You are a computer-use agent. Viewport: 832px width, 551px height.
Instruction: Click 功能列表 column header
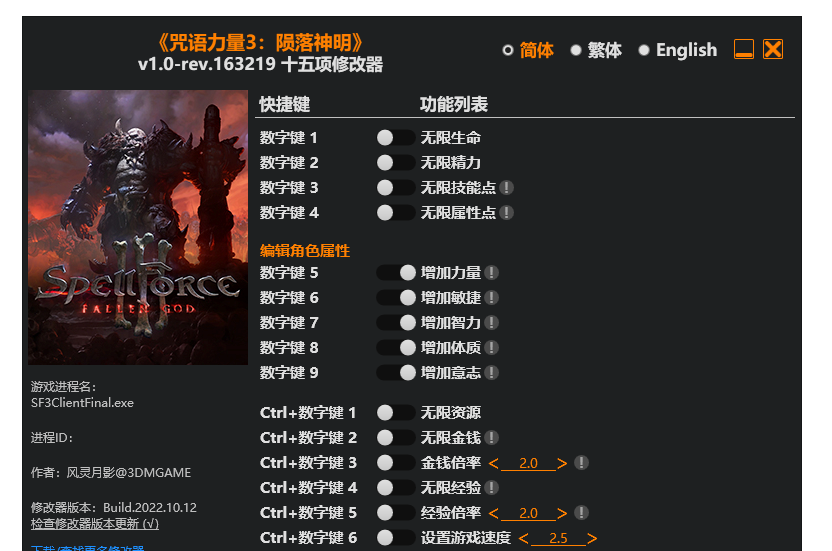(x=454, y=104)
